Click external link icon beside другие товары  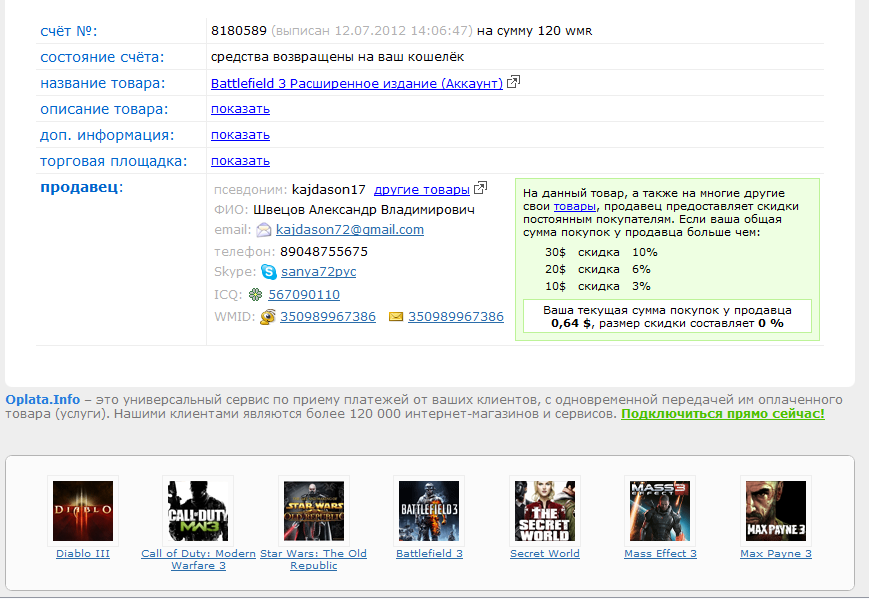[480, 188]
